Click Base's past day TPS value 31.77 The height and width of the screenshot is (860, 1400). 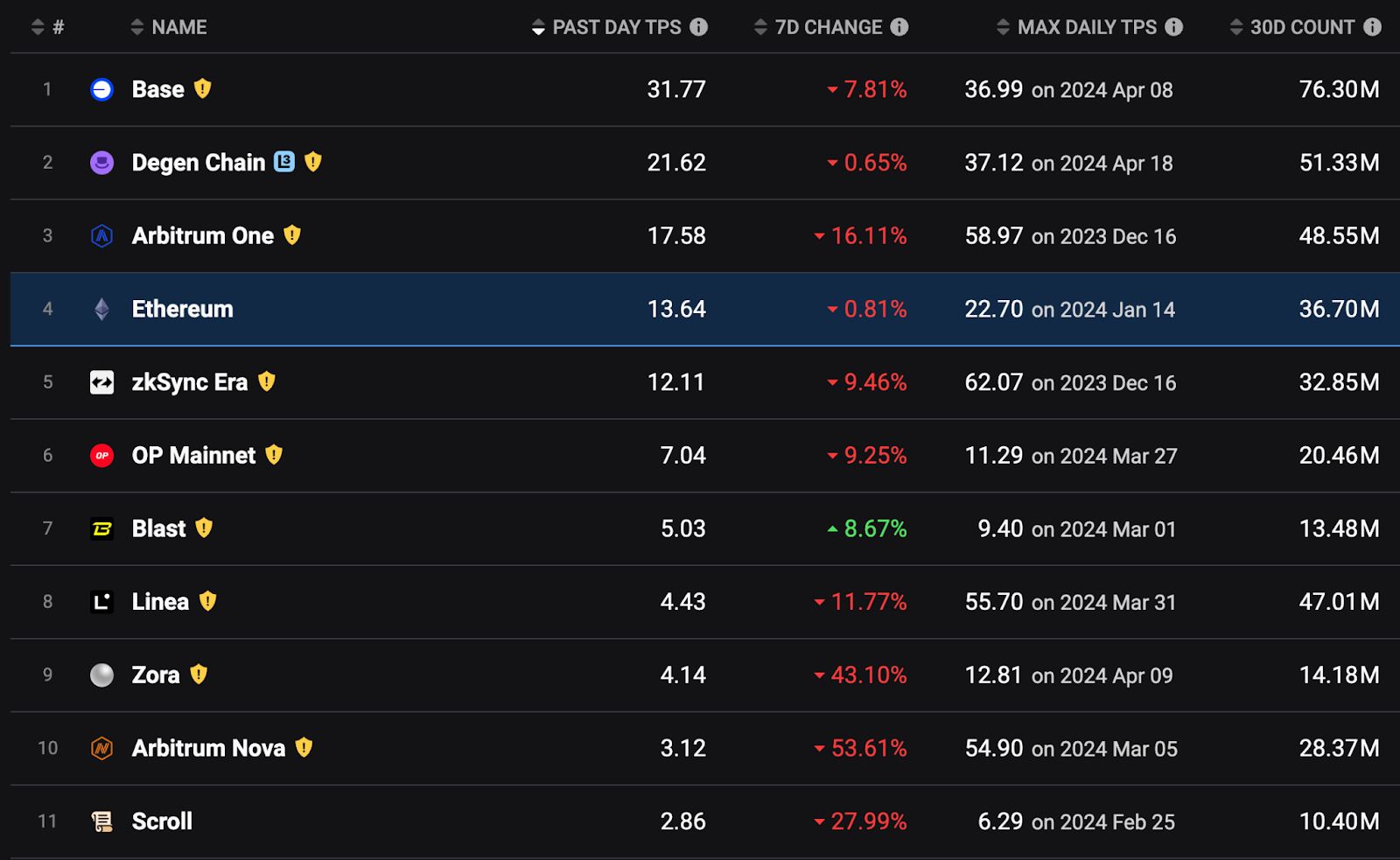(676, 89)
